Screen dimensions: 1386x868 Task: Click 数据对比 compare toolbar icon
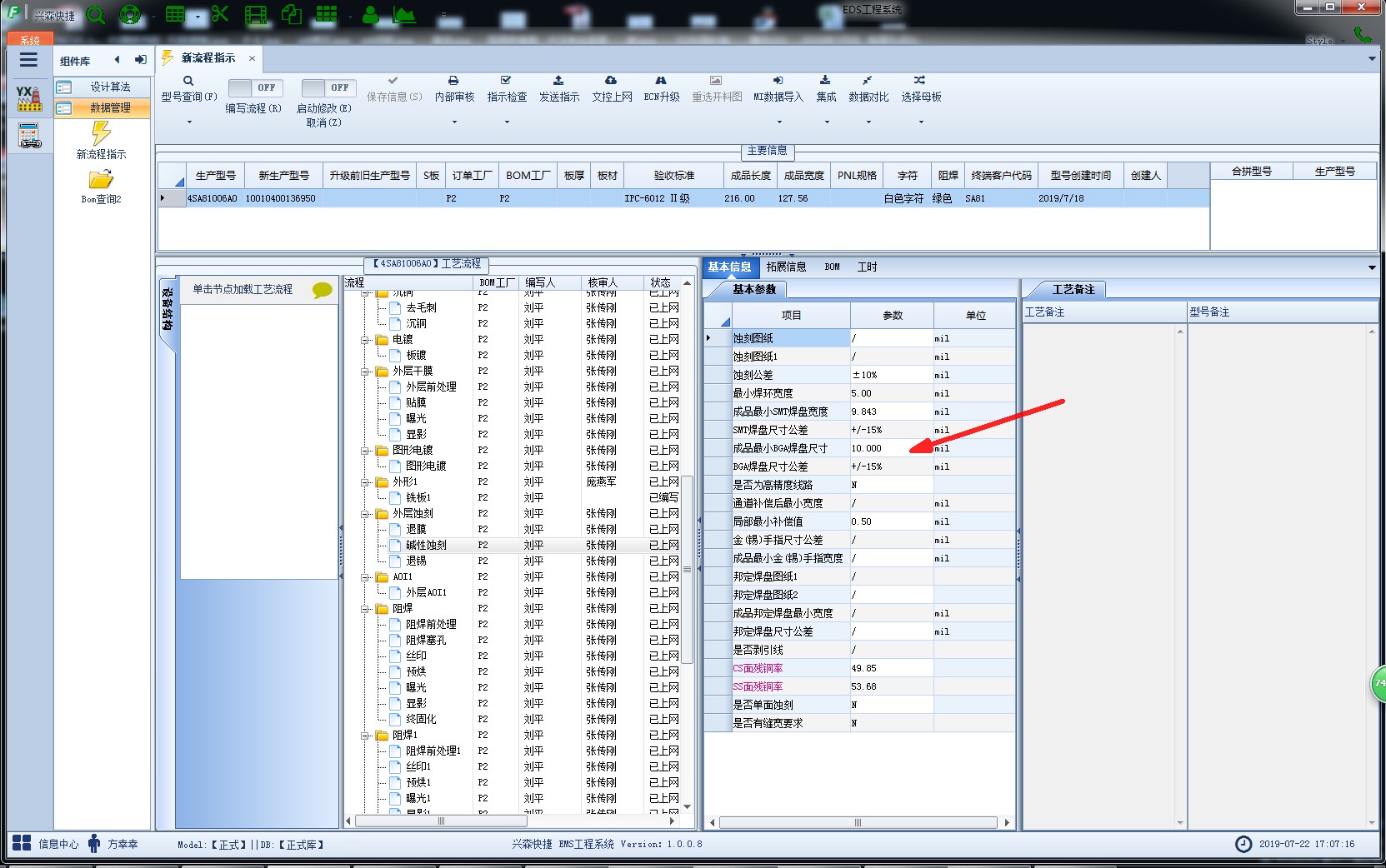868,81
